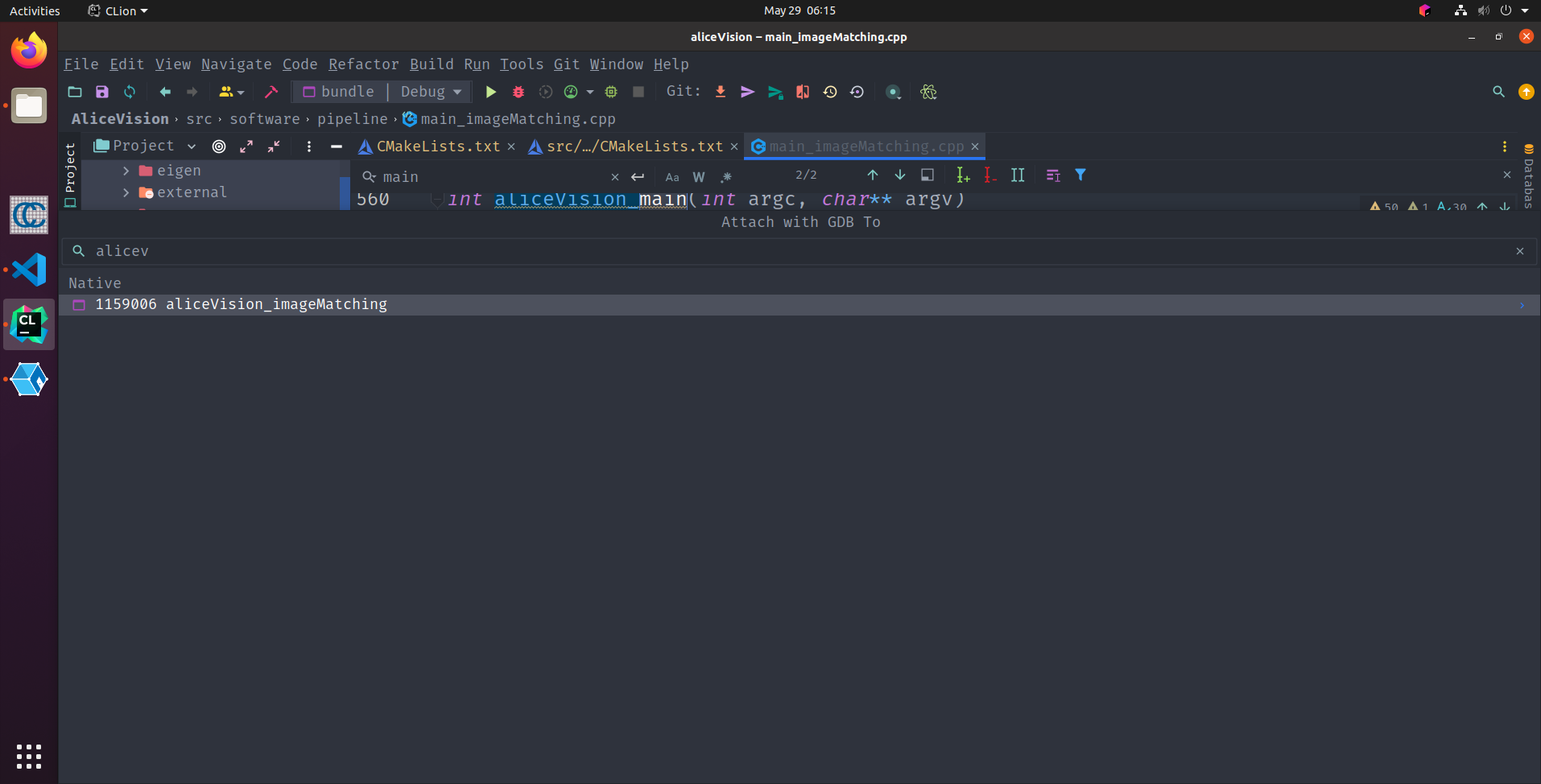Open the Navigate menu
This screenshot has width=1541, height=784.
[236, 64]
